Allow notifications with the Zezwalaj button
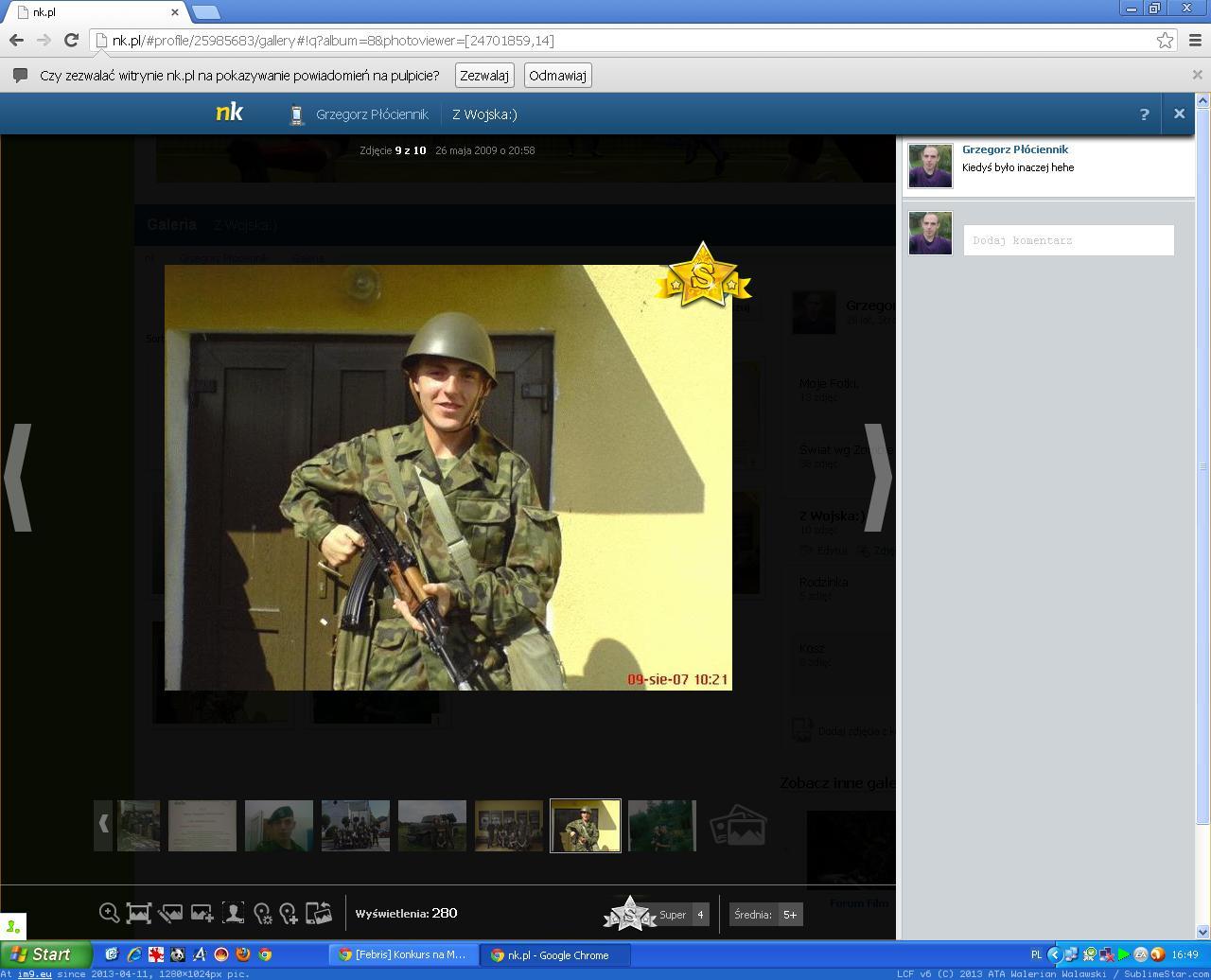Image resolution: width=1211 pixels, height=980 pixels. click(484, 76)
